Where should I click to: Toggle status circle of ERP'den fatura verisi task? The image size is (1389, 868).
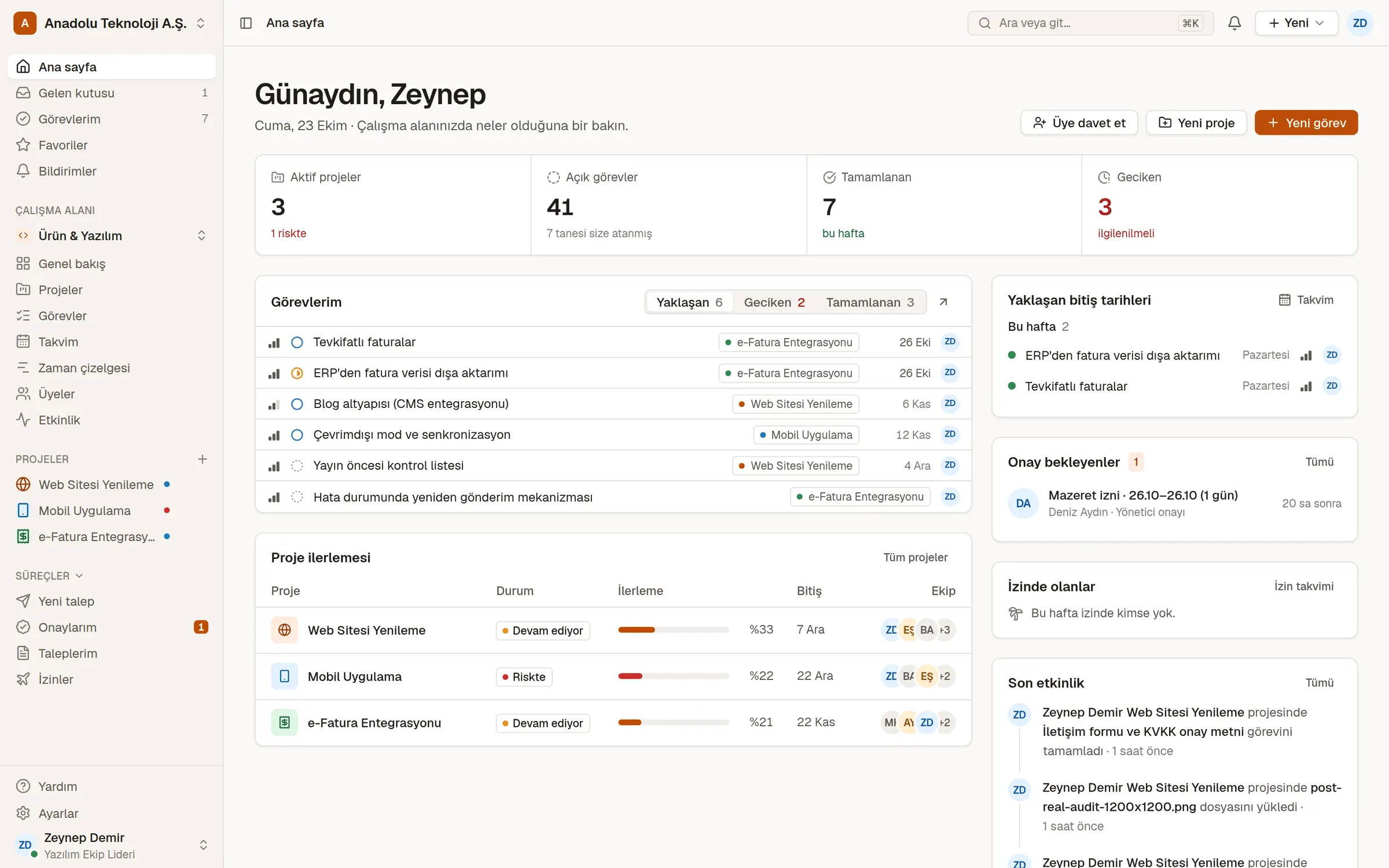[297, 373]
